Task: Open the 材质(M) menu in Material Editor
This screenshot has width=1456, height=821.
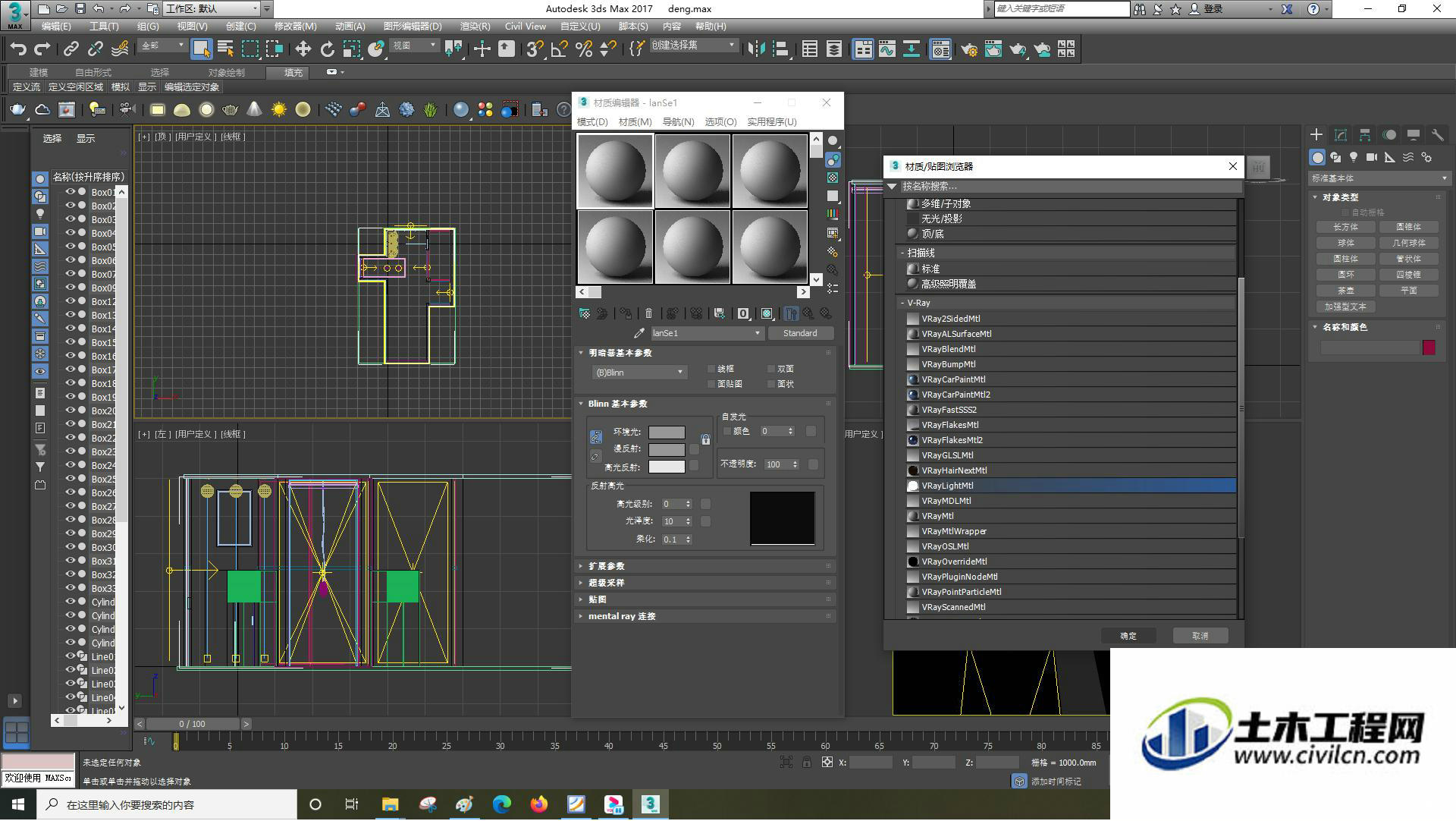Action: tap(635, 122)
